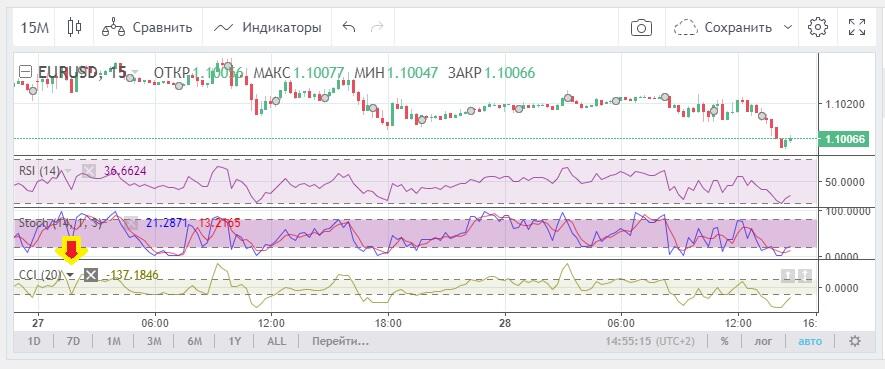The image size is (885, 369).
Task: Click the RSI 50.0000 scale label
Action: coord(844,183)
